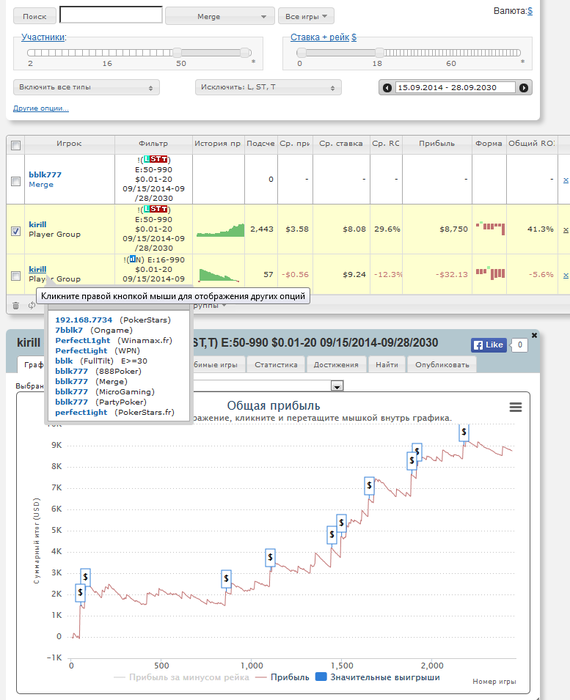The width and height of the screenshot is (570, 700).
Task: Toggle the blue Значительные выигрыши legend item
Action: point(378,677)
